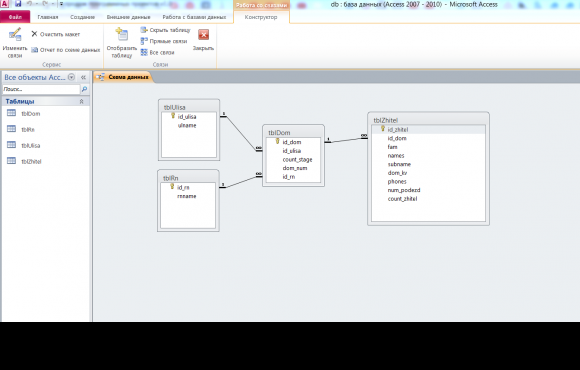Open the Создание ribbon tab
This screenshot has height=370, width=580.
(x=82, y=17)
